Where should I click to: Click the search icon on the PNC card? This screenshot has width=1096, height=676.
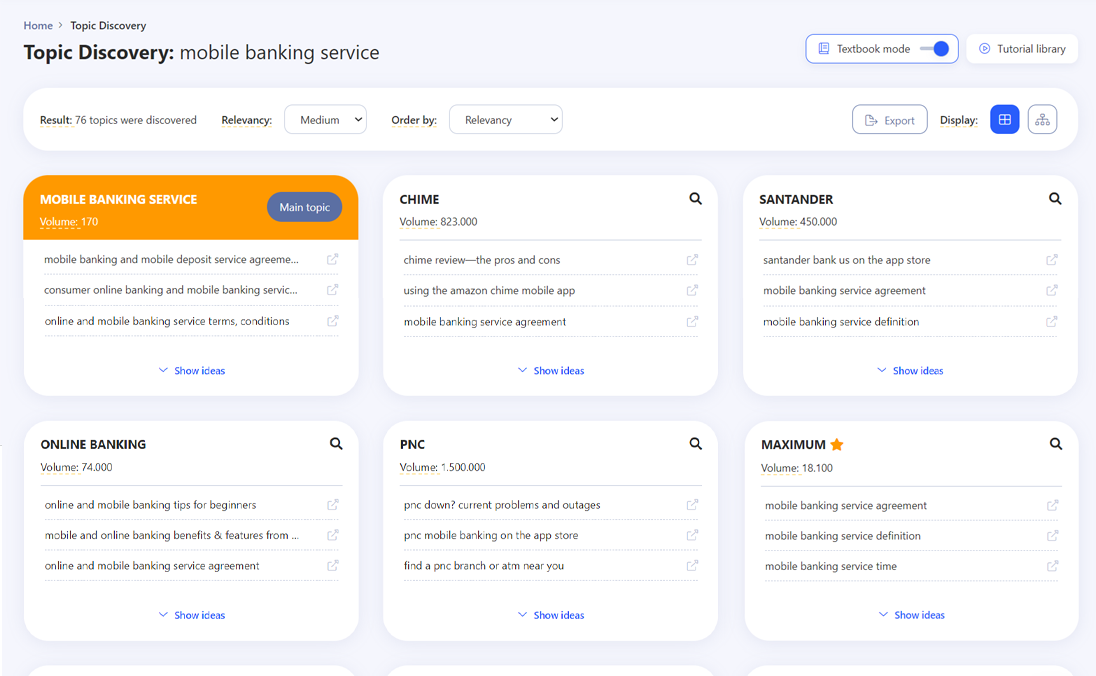coord(695,444)
